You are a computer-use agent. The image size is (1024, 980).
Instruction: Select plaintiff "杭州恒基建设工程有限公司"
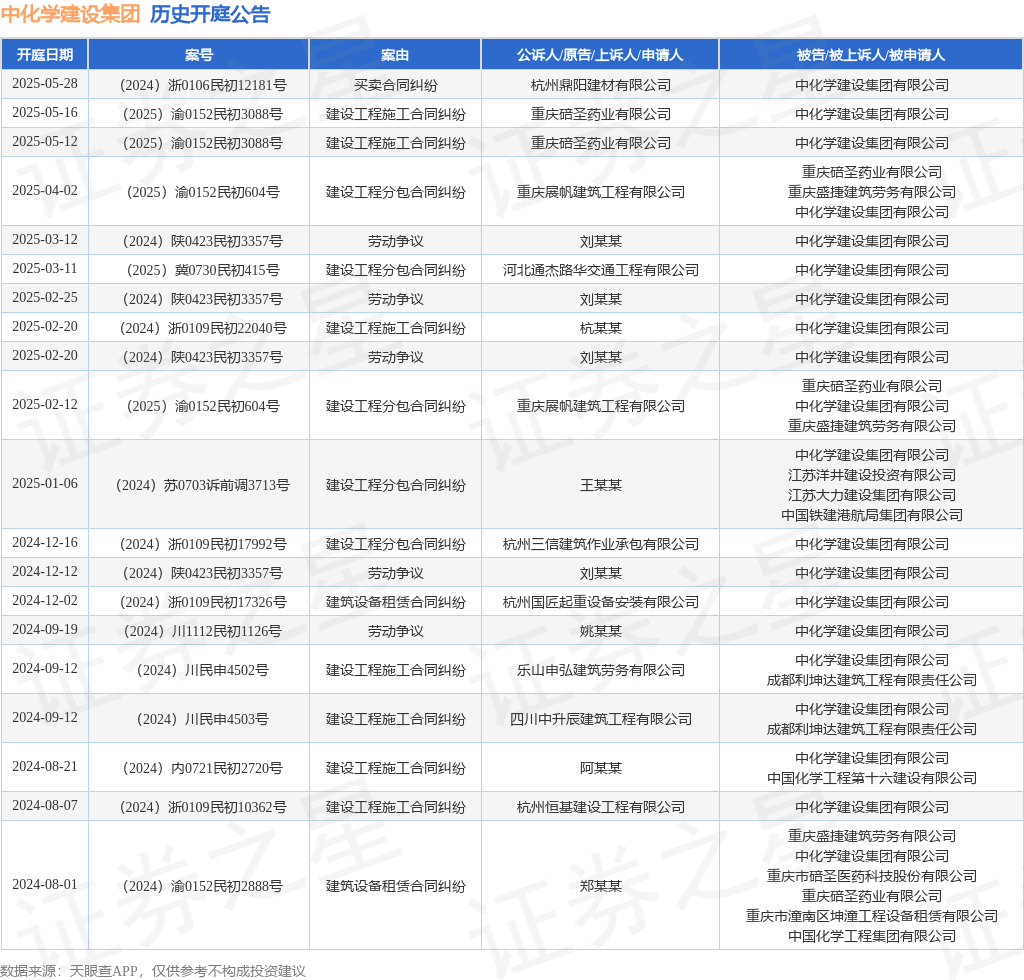coord(600,807)
